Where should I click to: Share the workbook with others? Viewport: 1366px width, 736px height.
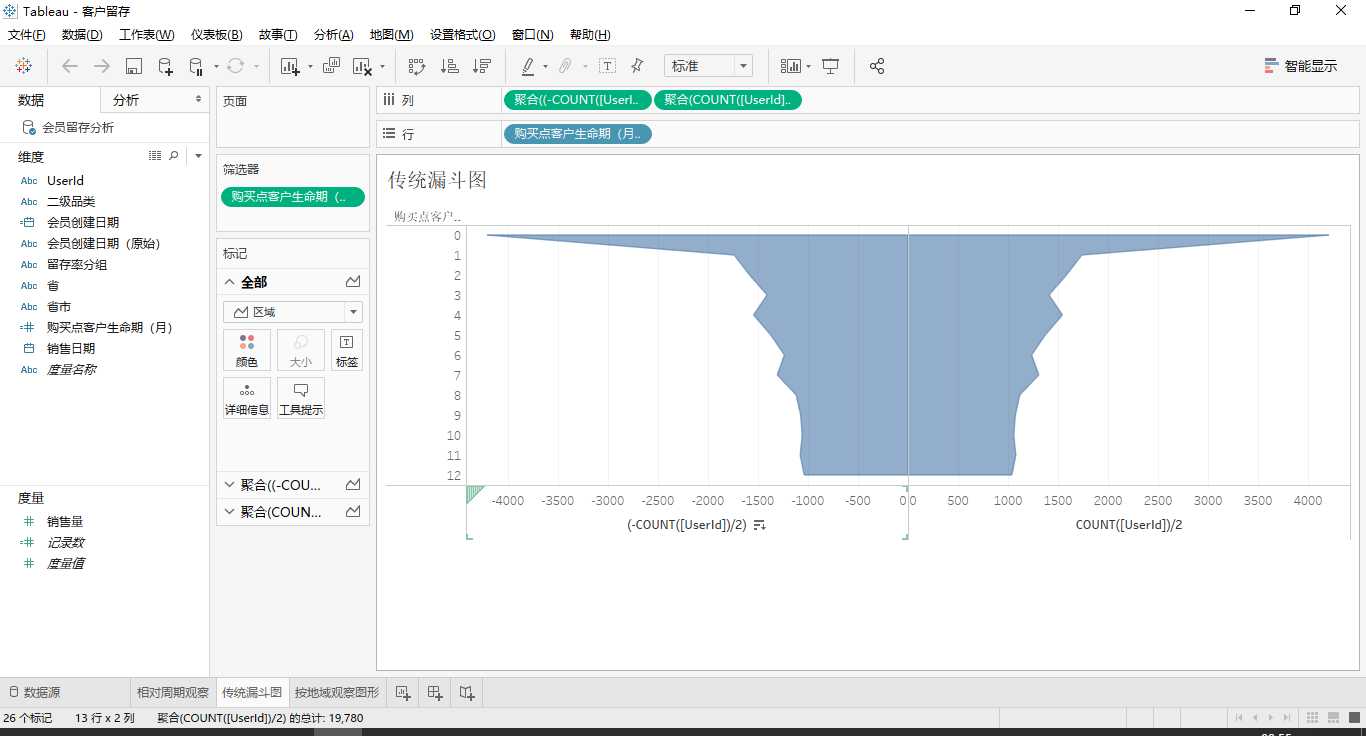(877, 66)
